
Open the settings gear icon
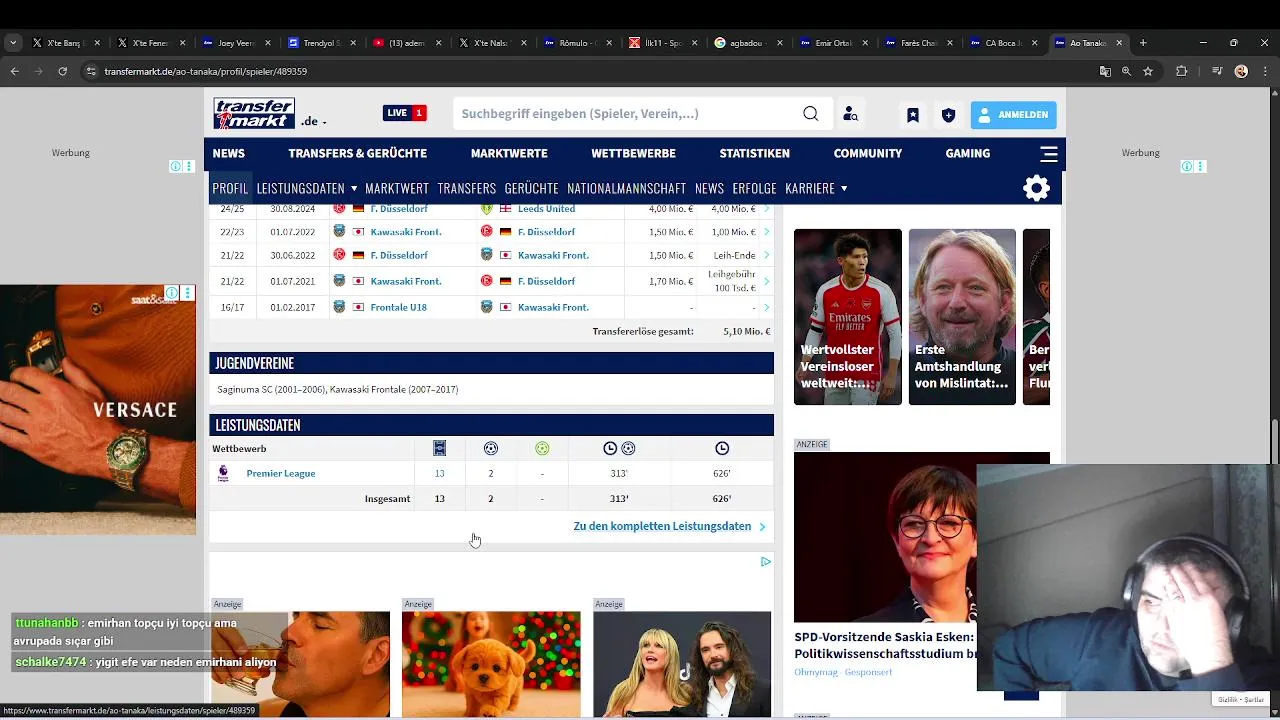pos(1036,188)
